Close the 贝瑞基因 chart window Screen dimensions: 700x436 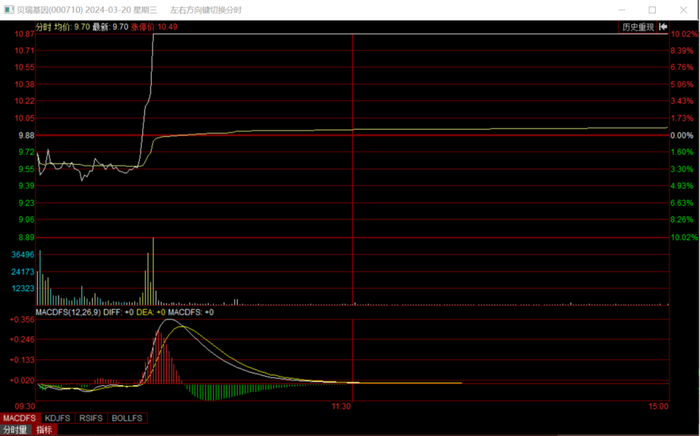click(682, 9)
